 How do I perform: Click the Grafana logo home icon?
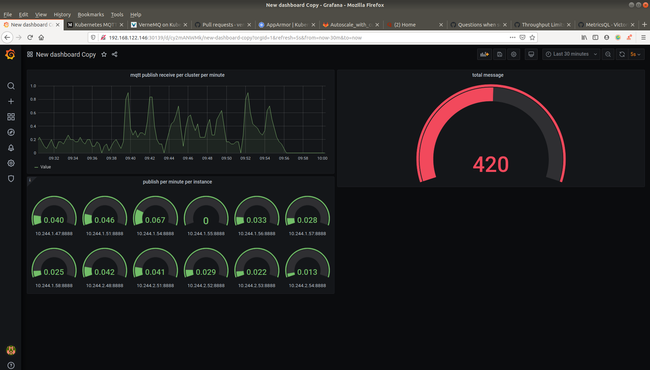tap(10, 54)
